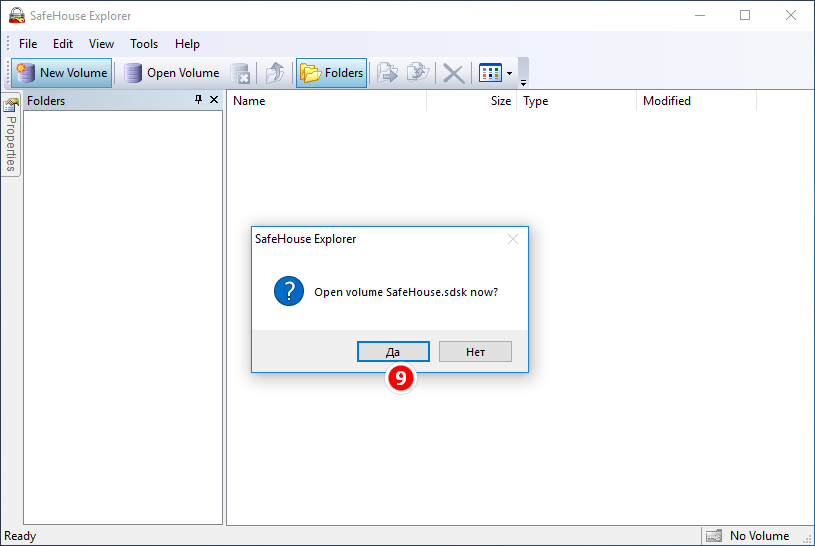Click the extract files toolbar icon
The image size is (815, 546).
(387, 73)
